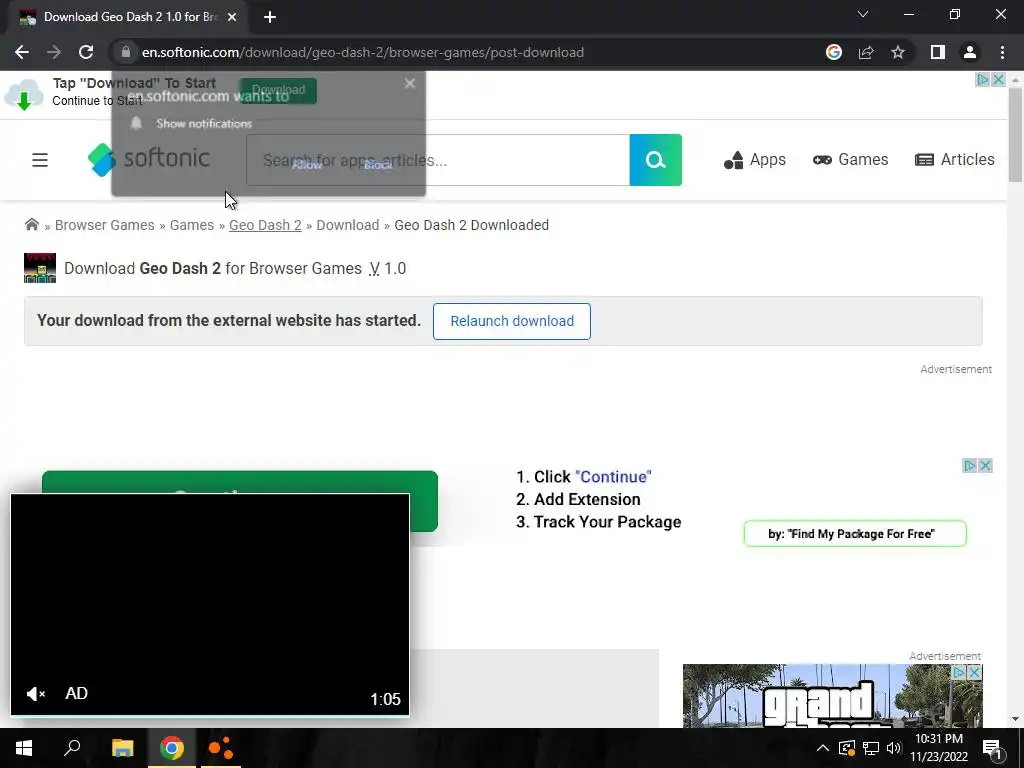Open the Windows notification center
1024x768 pixels.
(x=993, y=748)
